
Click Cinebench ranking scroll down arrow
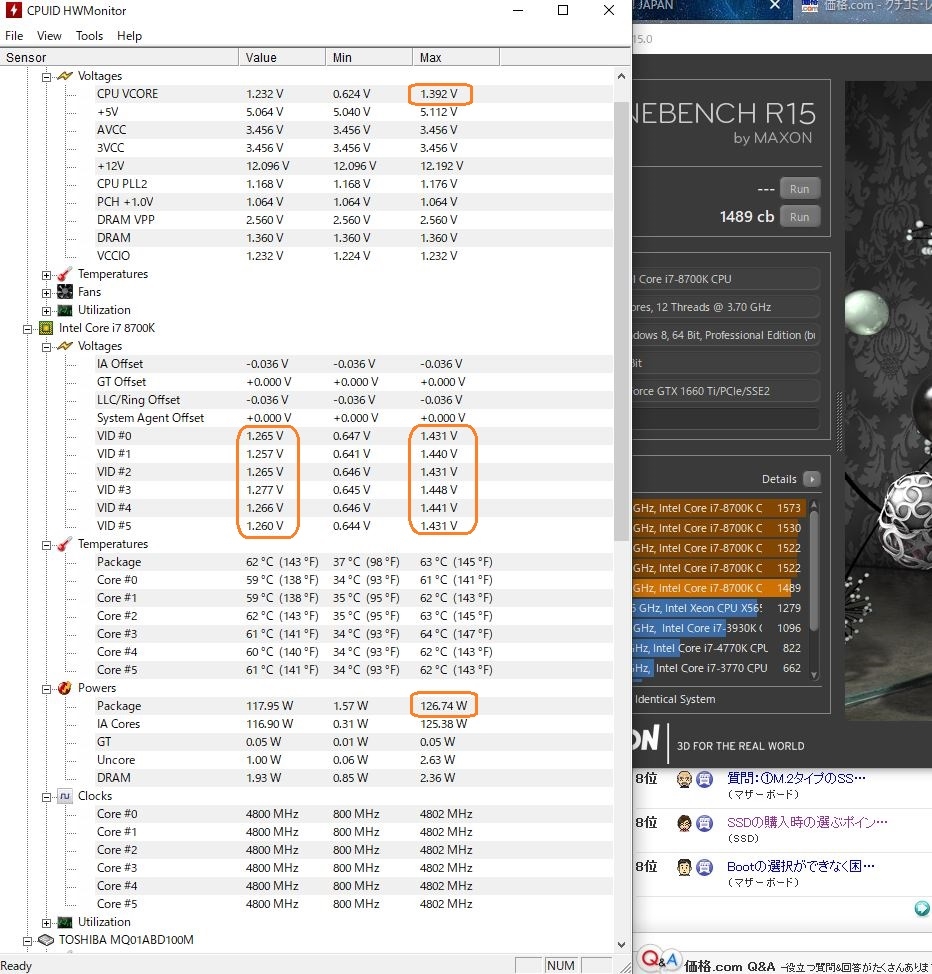pyautogui.click(x=815, y=676)
